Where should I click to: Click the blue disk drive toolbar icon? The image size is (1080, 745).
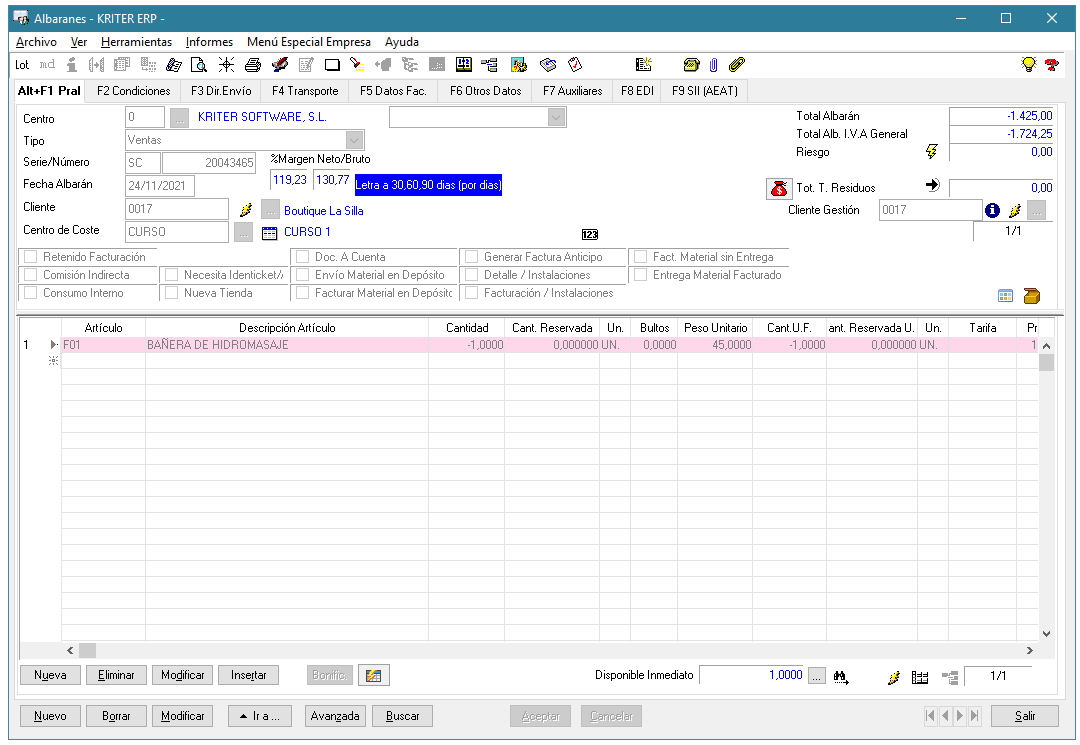click(548, 65)
